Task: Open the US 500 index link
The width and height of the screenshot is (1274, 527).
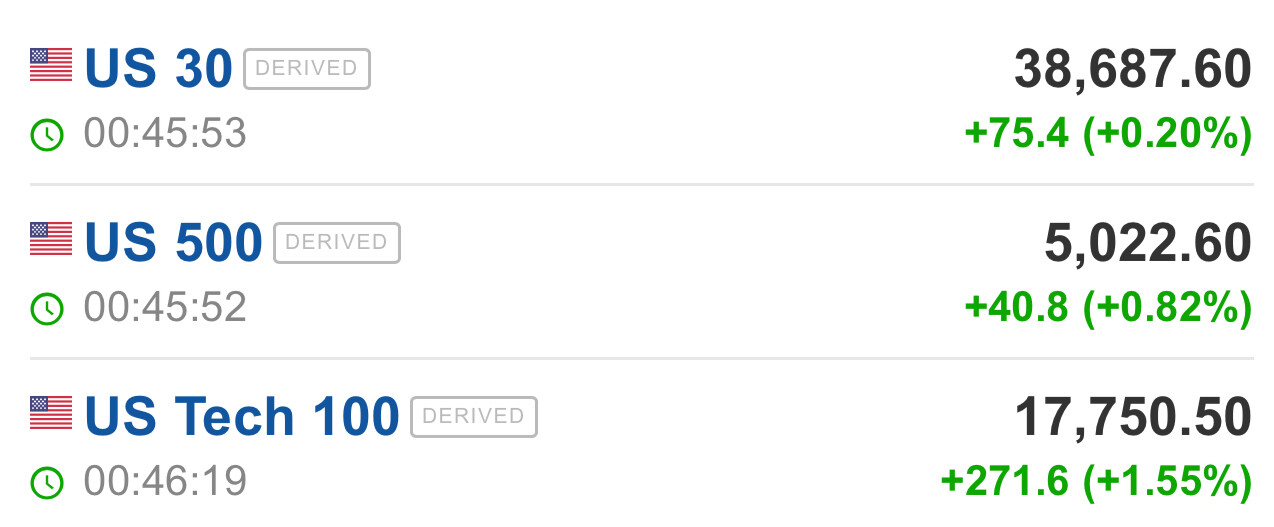Action: (x=173, y=242)
